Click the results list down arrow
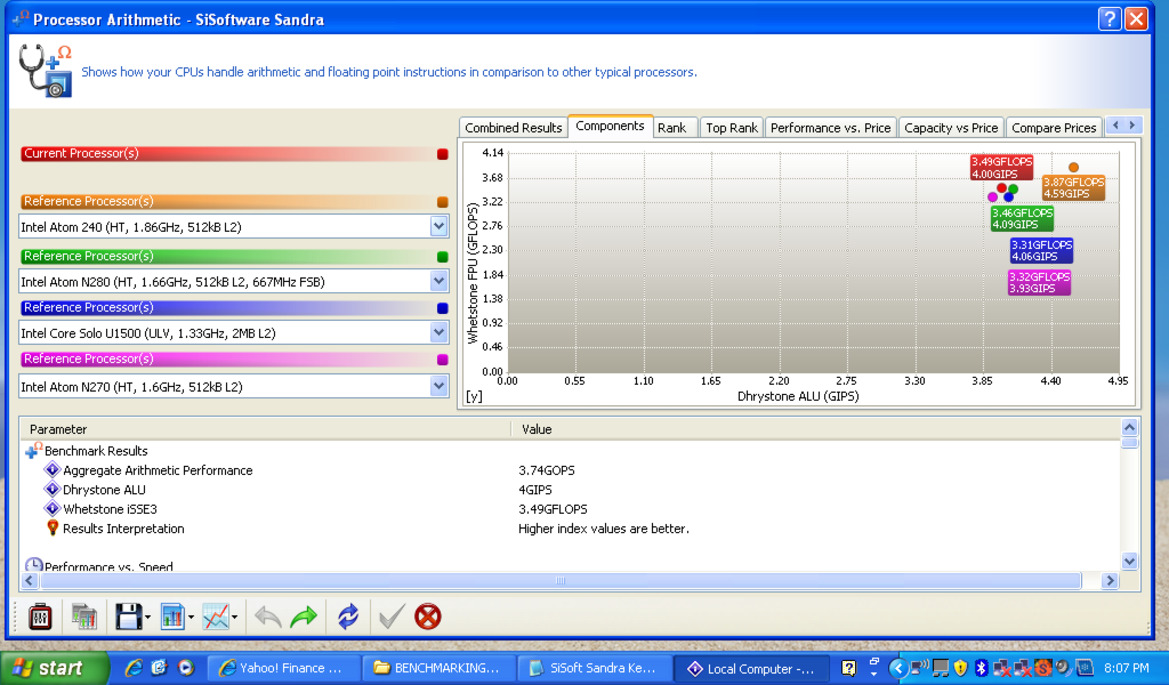1169x685 pixels. click(1129, 562)
